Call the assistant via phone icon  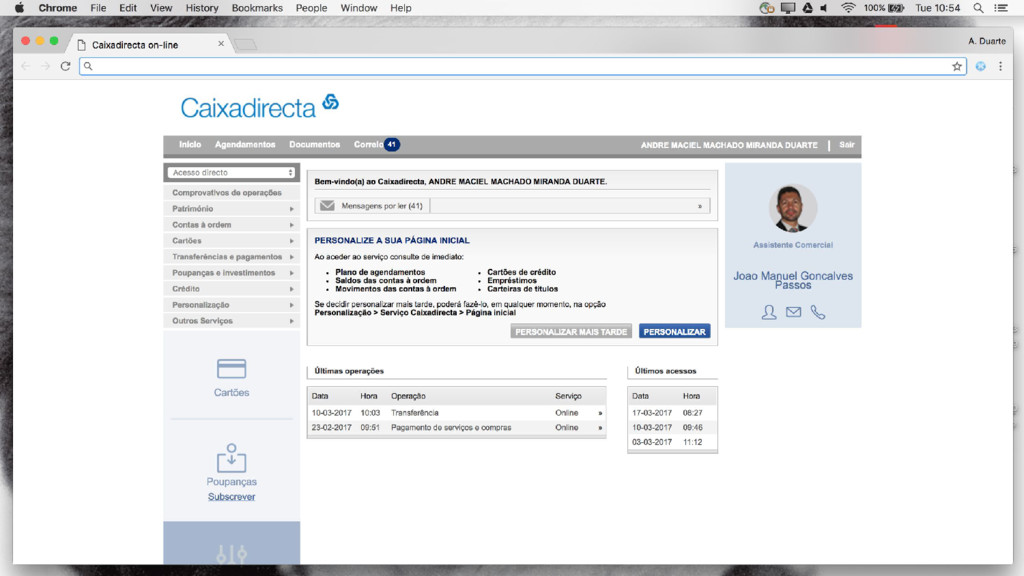point(818,312)
